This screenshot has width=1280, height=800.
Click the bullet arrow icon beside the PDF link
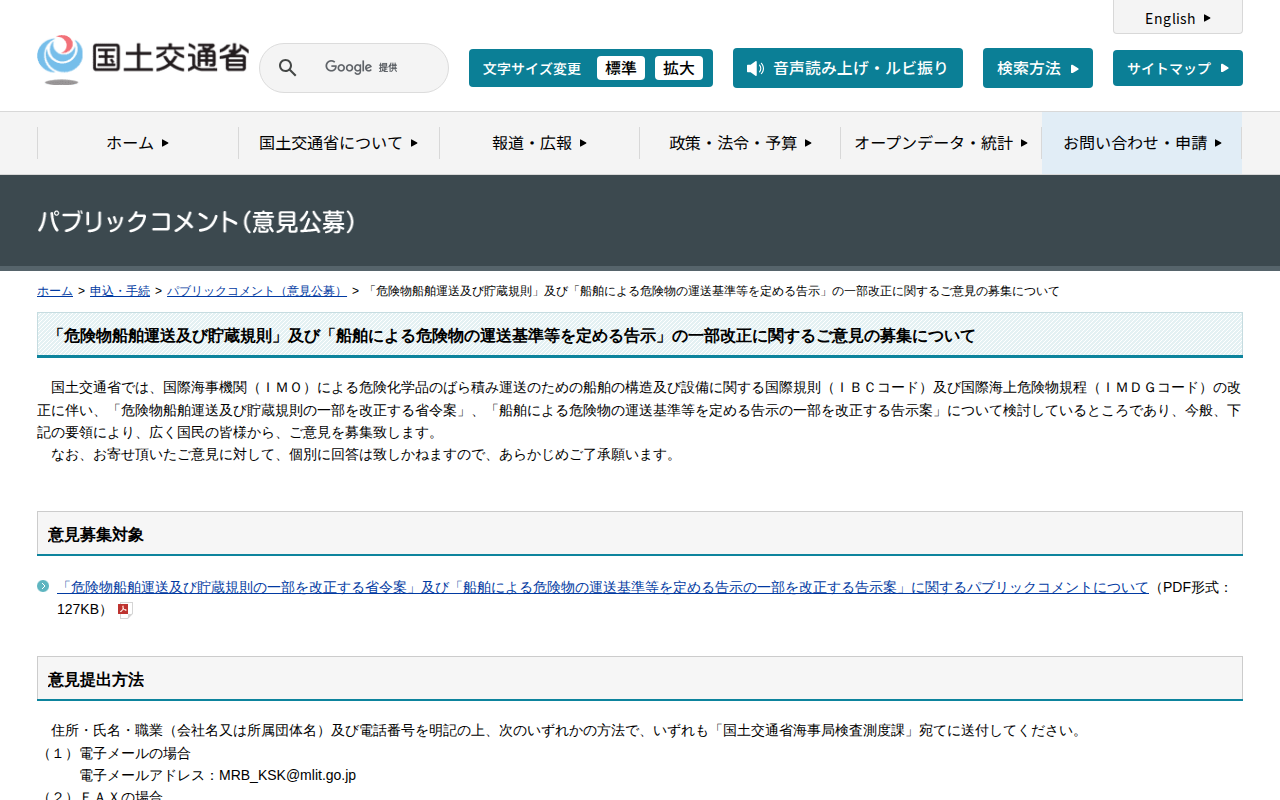[43, 586]
